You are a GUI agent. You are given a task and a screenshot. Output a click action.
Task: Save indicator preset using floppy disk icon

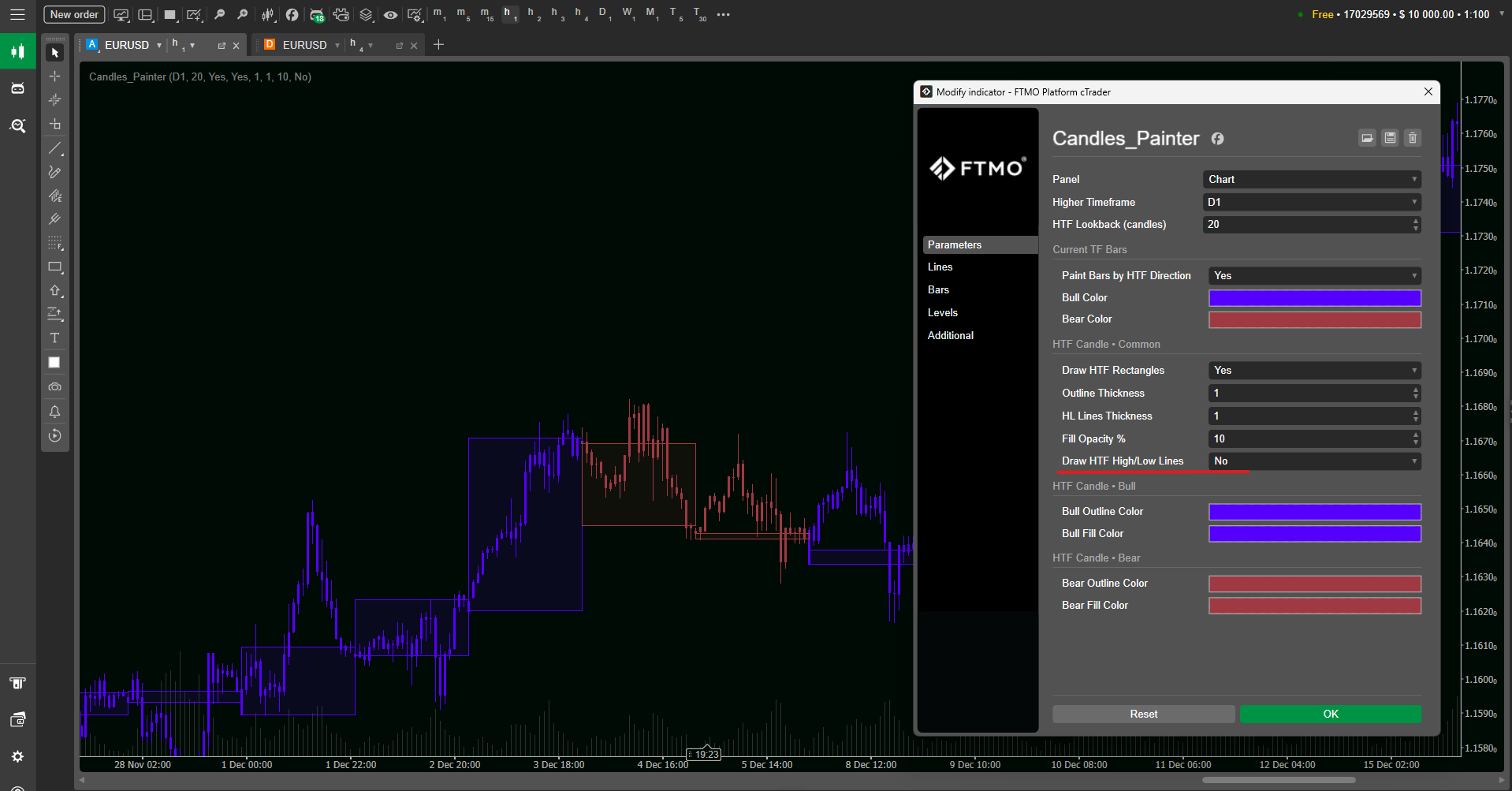(1390, 138)
